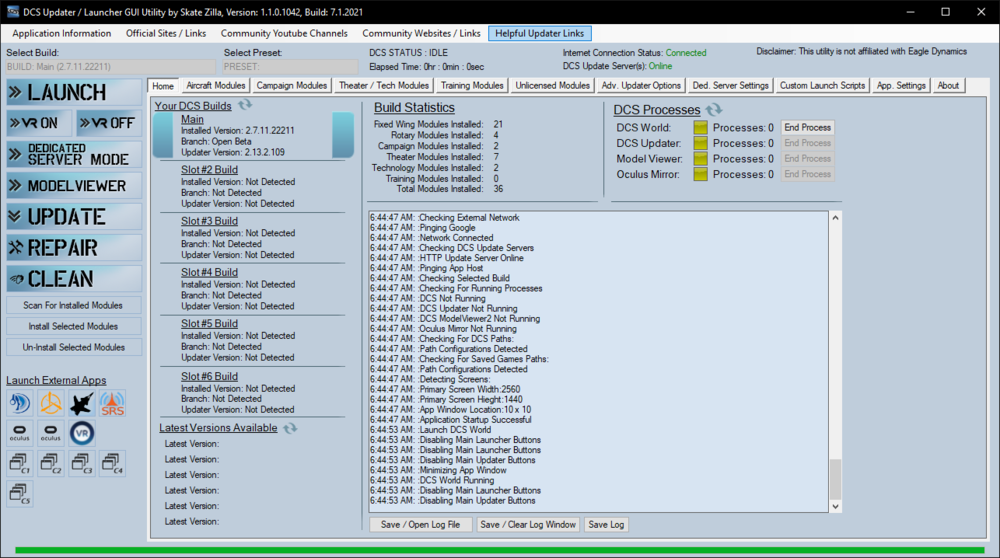Select the Slot #2 Build link

point(209,170)
